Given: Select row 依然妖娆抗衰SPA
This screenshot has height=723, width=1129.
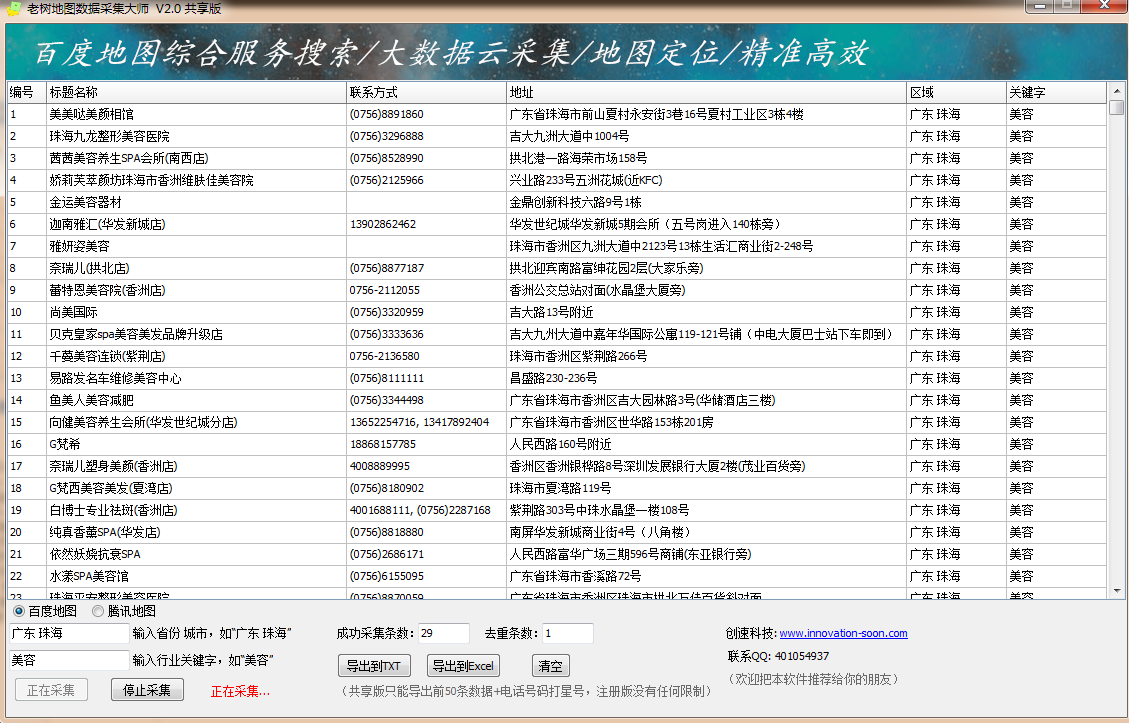Looking at the screenshot, I should 557,554.
